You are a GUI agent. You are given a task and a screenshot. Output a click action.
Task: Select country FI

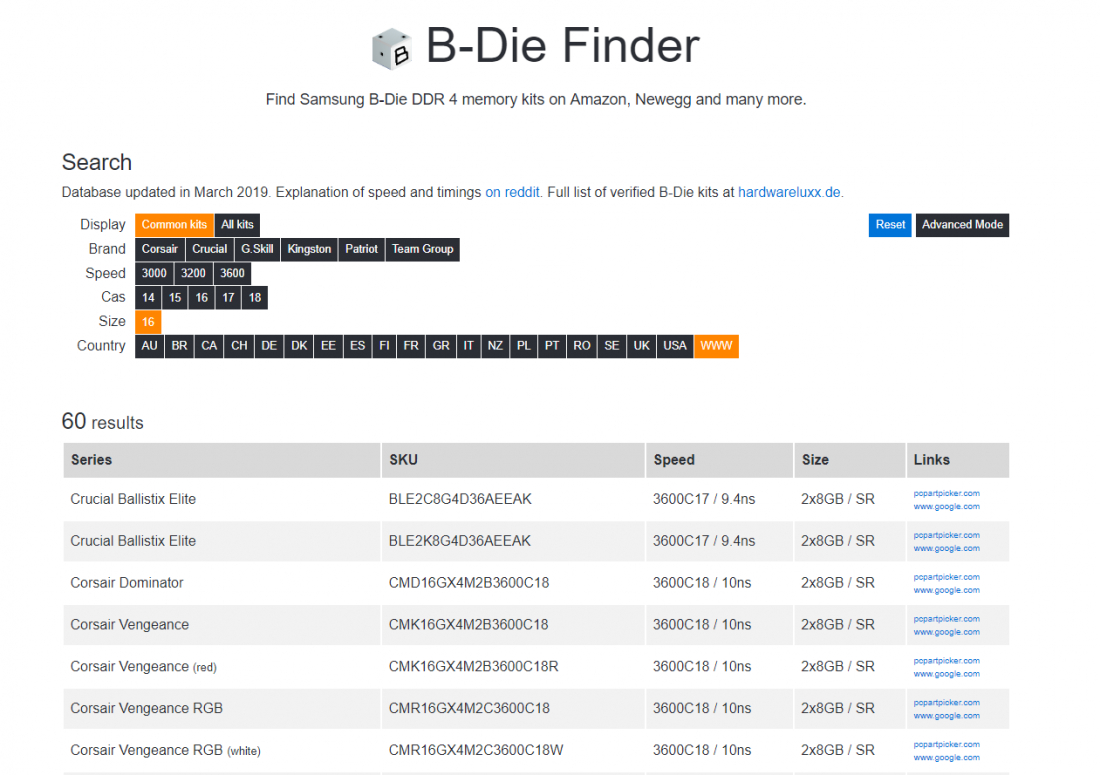click(384, 346)
